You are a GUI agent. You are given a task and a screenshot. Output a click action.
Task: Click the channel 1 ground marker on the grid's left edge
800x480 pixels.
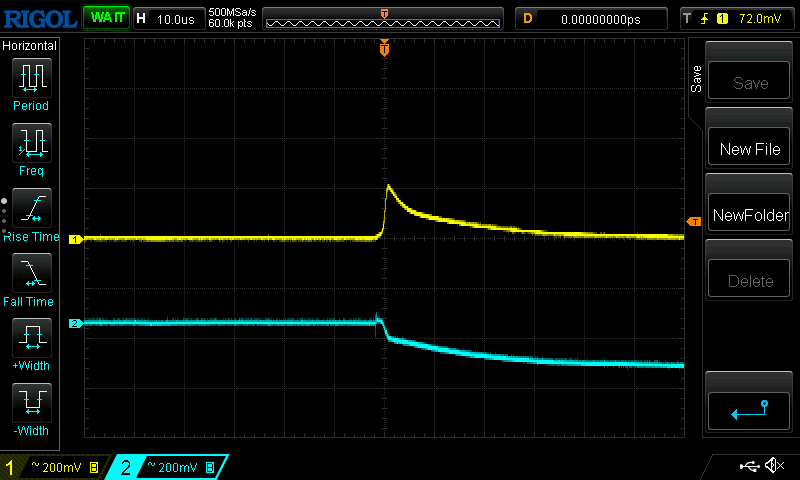pos(74,240)
